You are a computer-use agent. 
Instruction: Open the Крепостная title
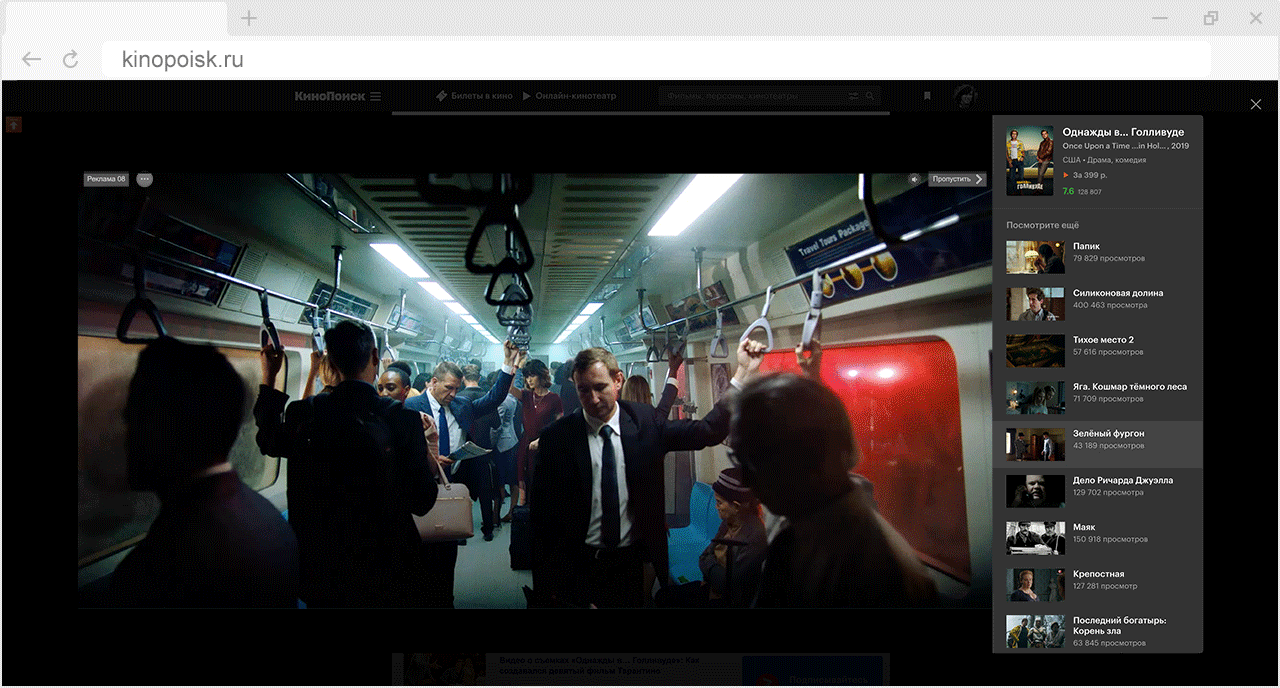(x=1099, y=574)
